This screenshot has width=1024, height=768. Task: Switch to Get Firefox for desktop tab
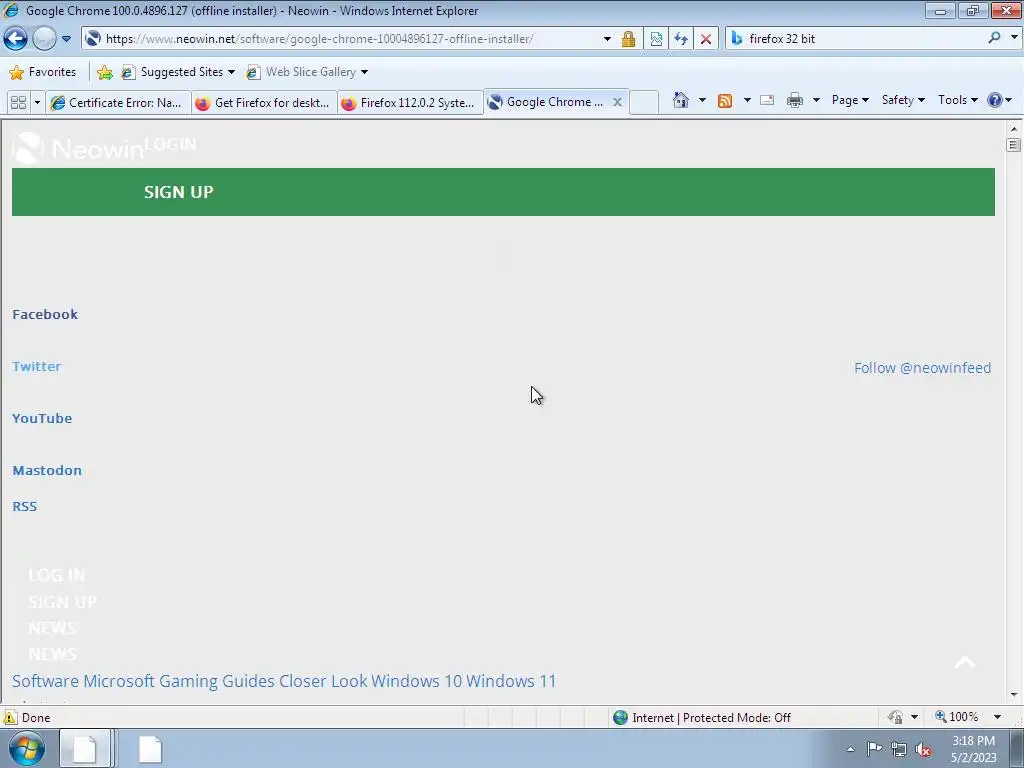(264, 103)
